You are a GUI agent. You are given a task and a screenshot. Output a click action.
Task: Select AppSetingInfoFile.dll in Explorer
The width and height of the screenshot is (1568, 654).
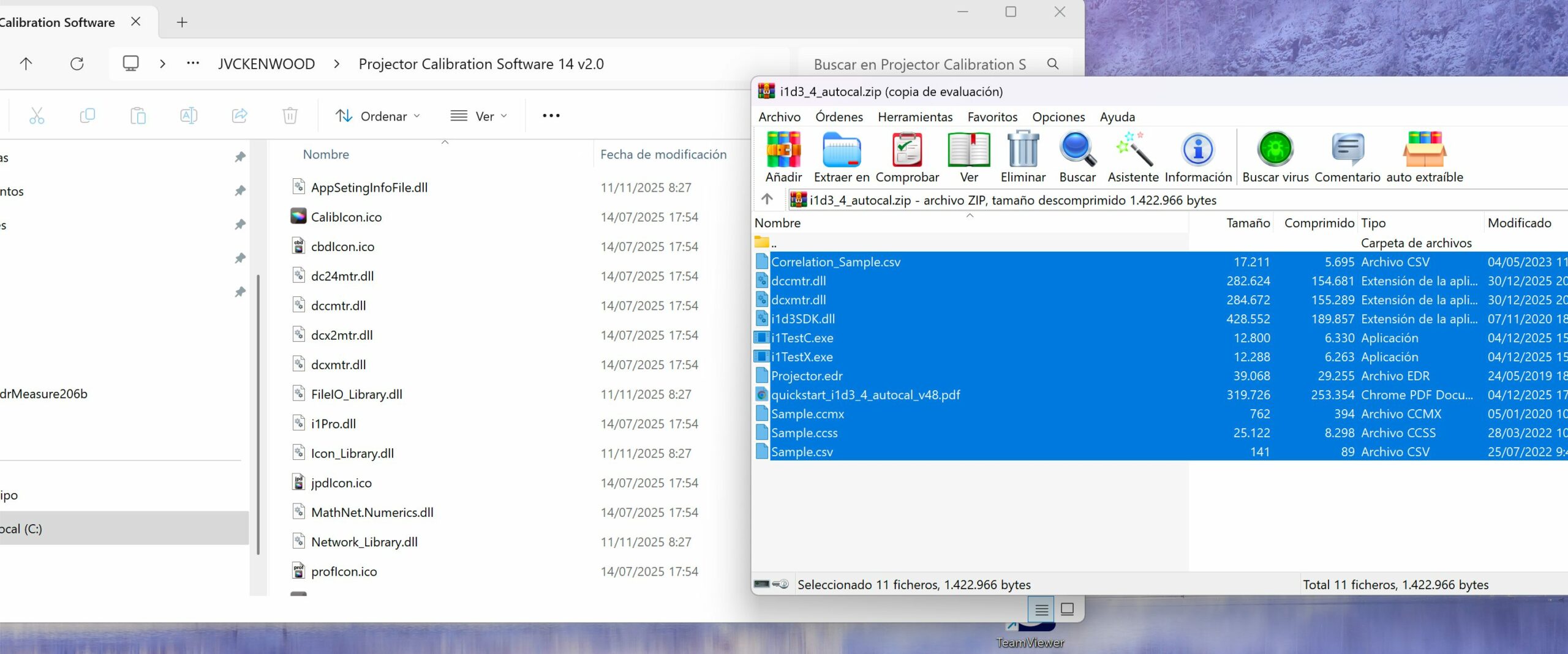369,187
